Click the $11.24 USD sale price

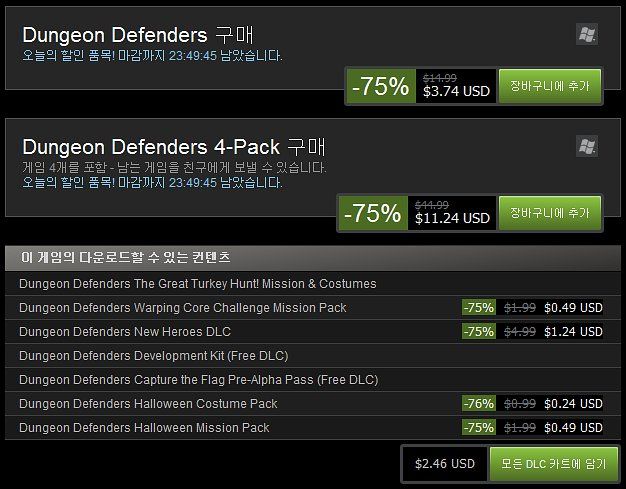(x=452, y=218)
